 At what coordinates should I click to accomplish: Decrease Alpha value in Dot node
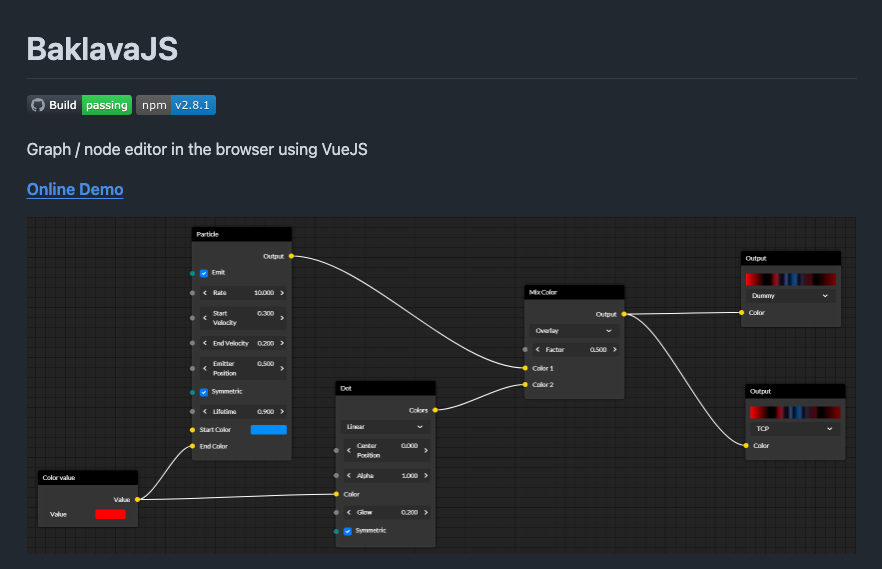349,476
